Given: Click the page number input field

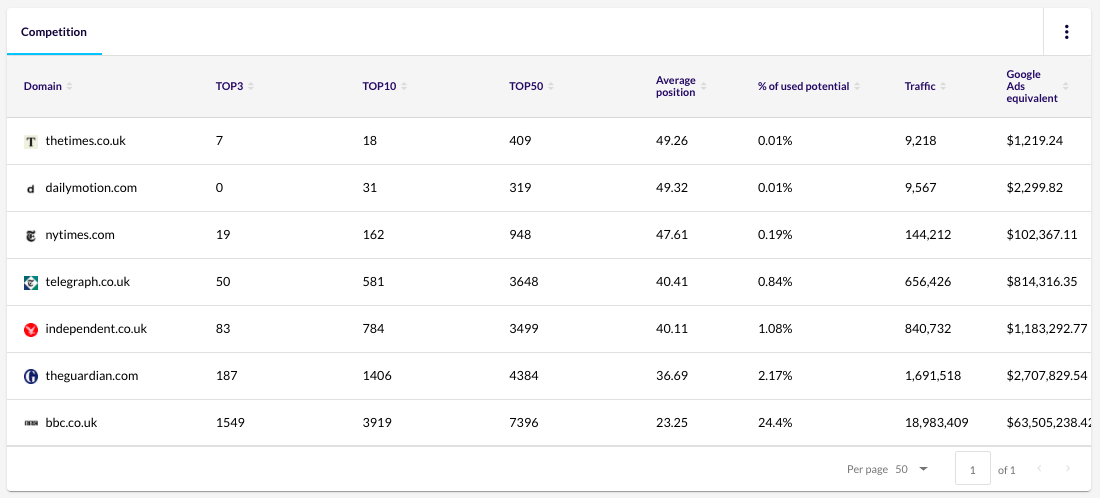Looking at the screenshot, I should pos(973,469).
